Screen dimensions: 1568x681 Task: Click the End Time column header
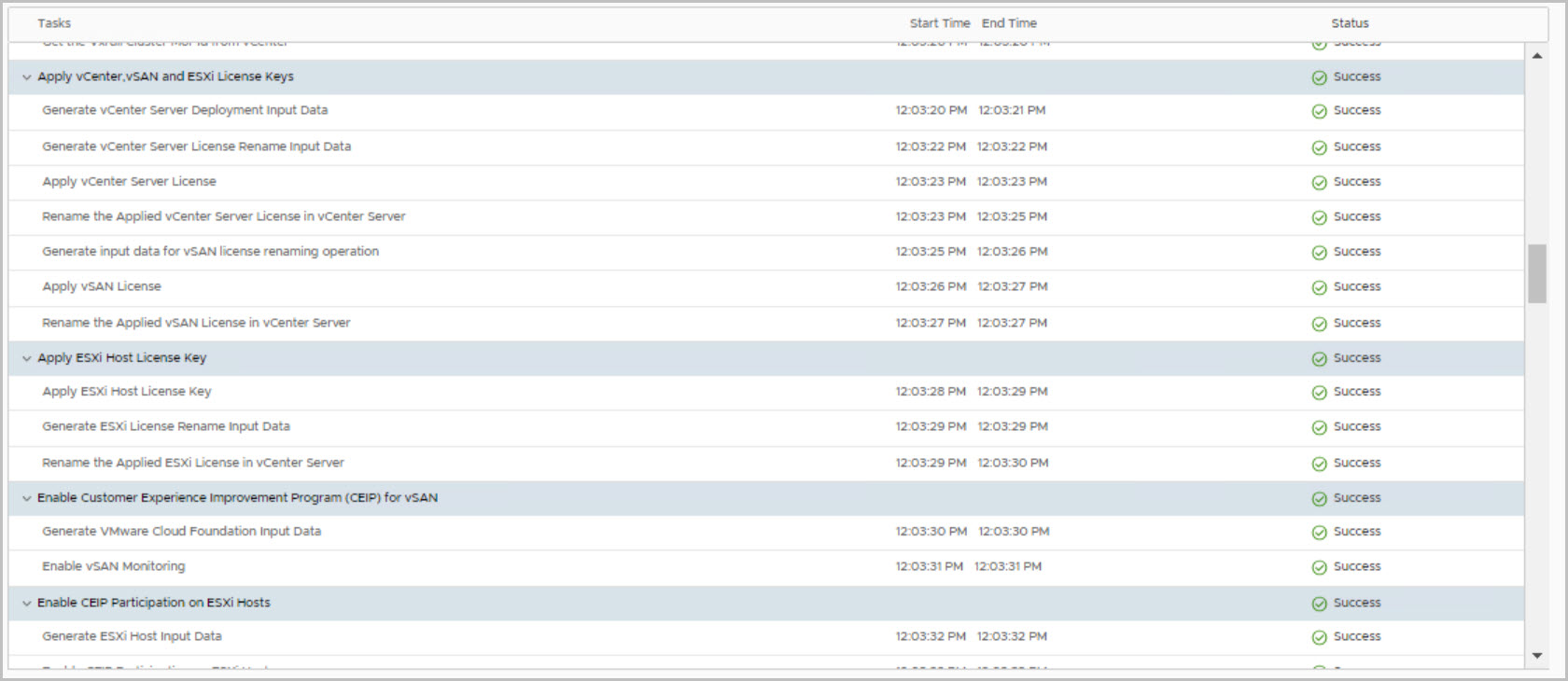[x=1009, y=23]
